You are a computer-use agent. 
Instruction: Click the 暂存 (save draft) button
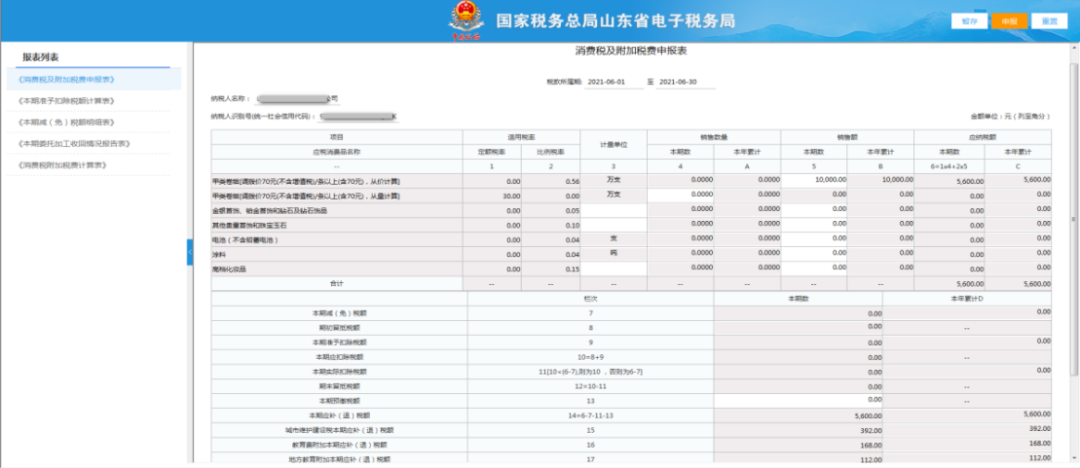coord(969,21)
